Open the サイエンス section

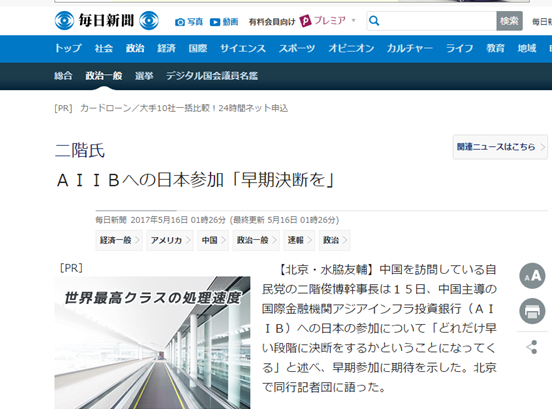coord(243,48)
